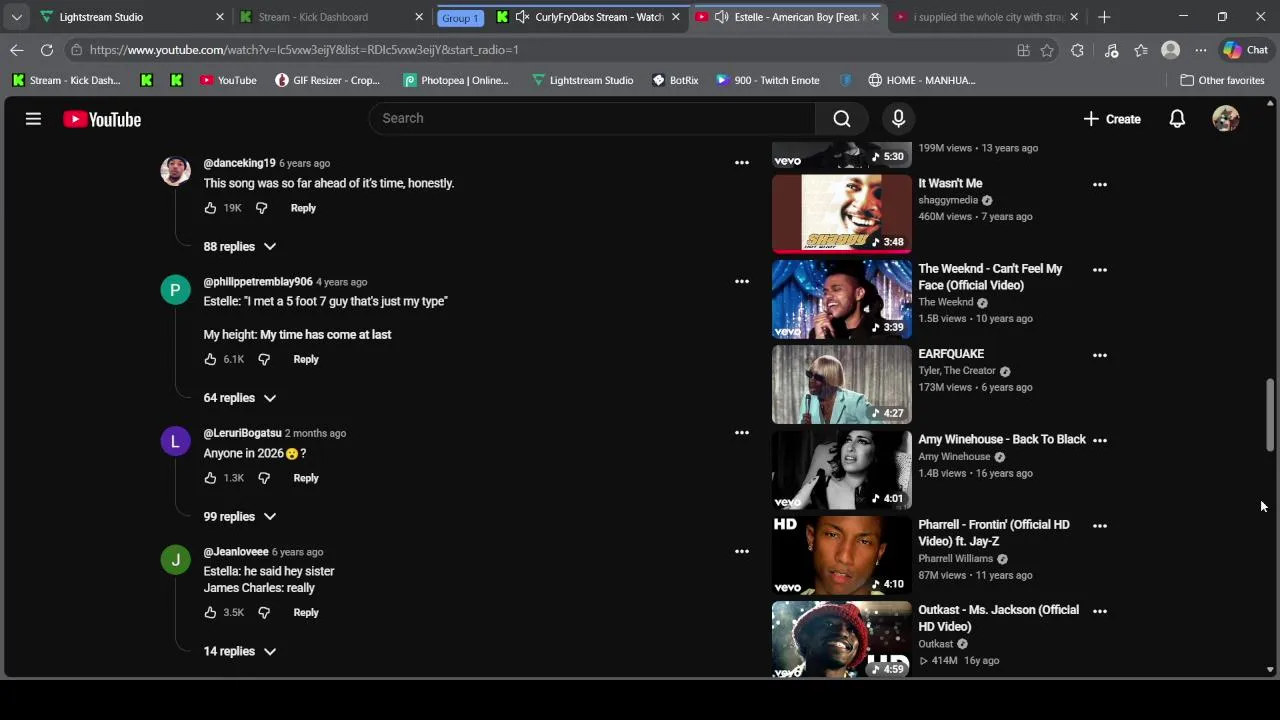
Task: Play It Wasn't Me thumbnail
Action: pyautogui.click(x=842, y=213)
